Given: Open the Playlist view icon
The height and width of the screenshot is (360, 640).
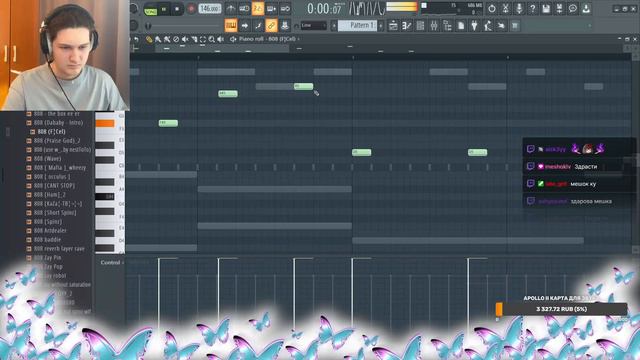Looking at the screenshot, I should click(x=393, y=26).
